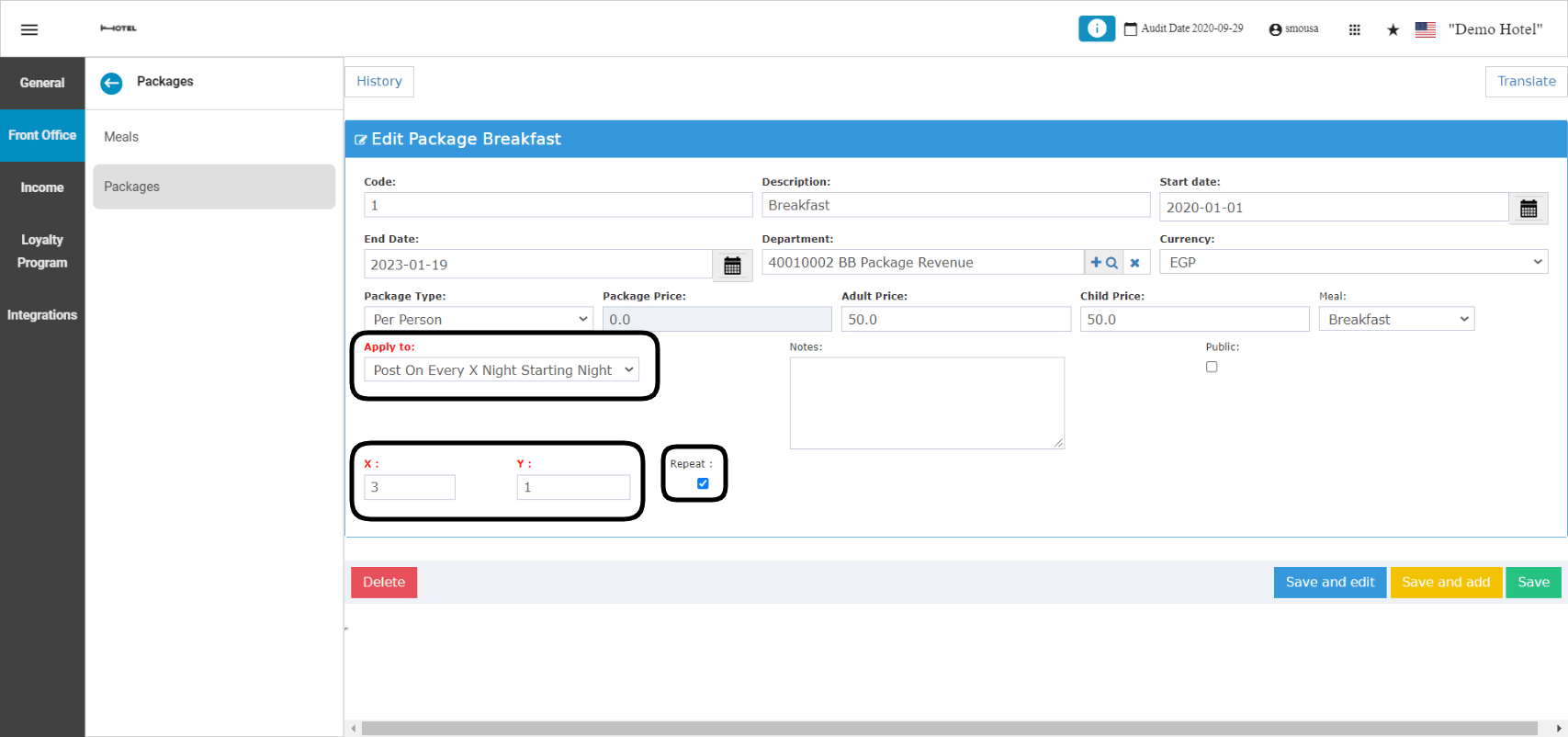Click the green Save button
1568x737 pixels.
coord(1533,583)
